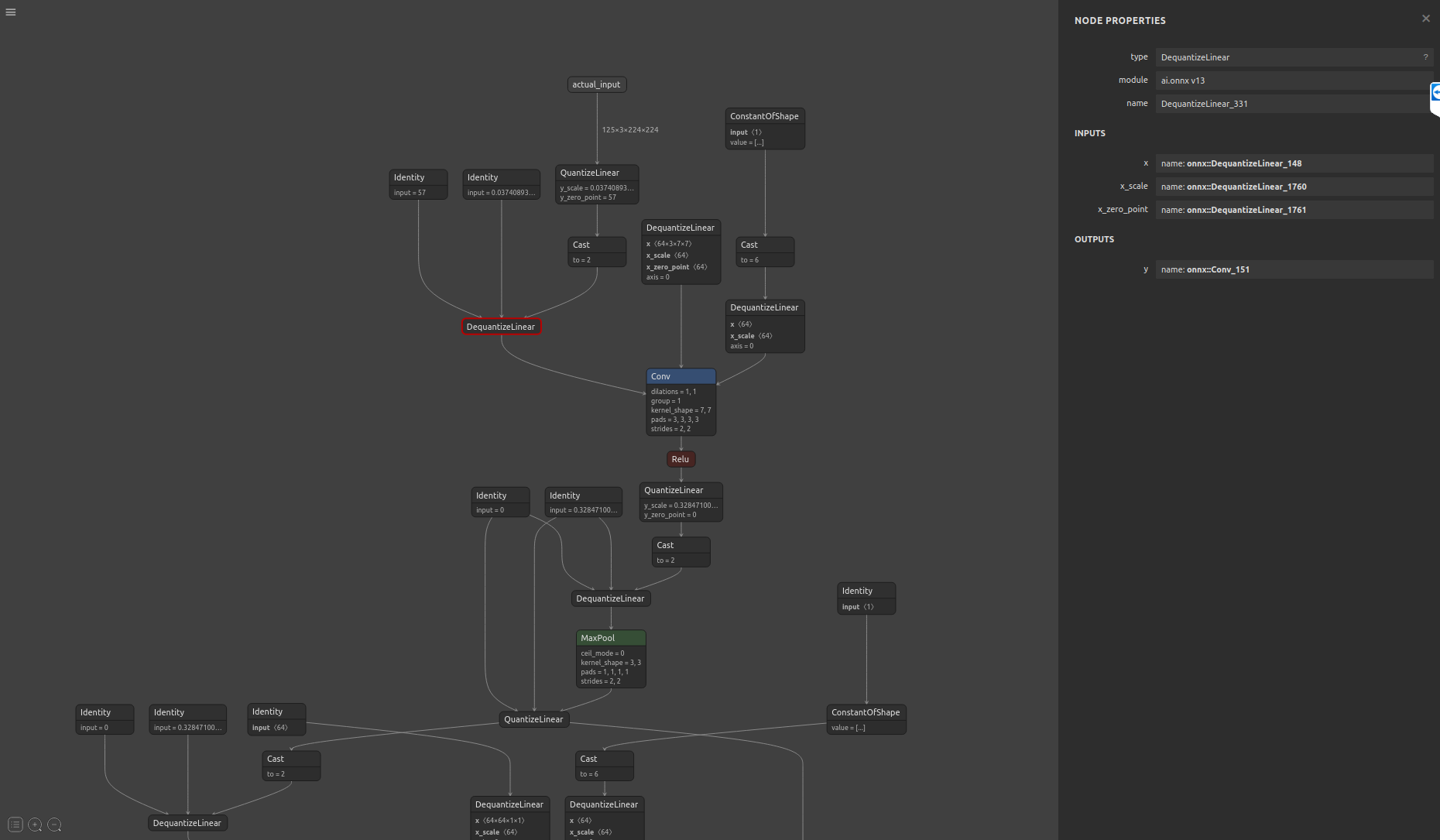Select the red-outlined DequantizeLinear node
1440x840 pixels.
click(501, 327)
